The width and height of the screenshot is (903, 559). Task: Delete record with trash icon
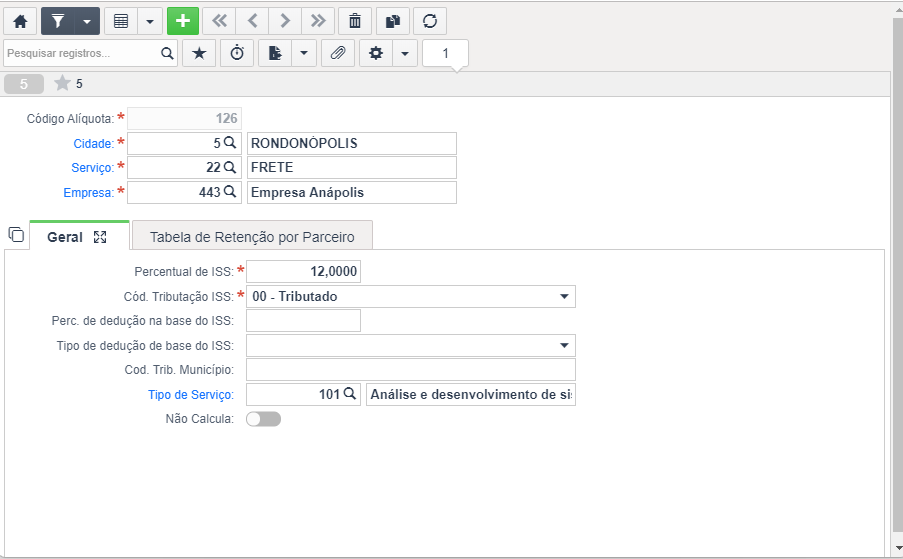coord(355,21)
